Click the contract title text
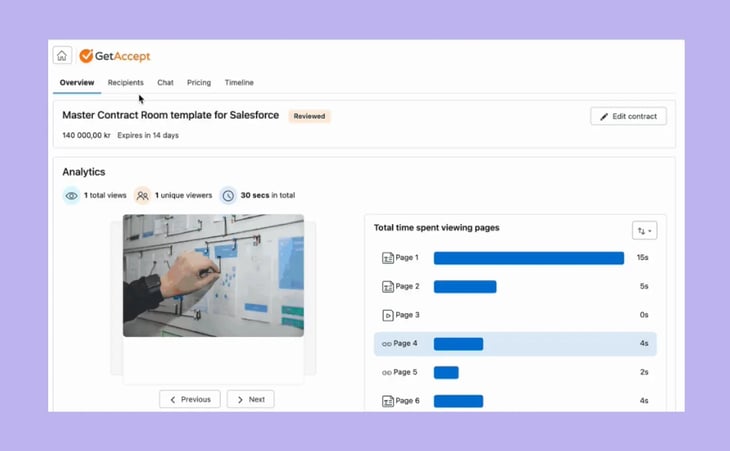 [170, 115]
